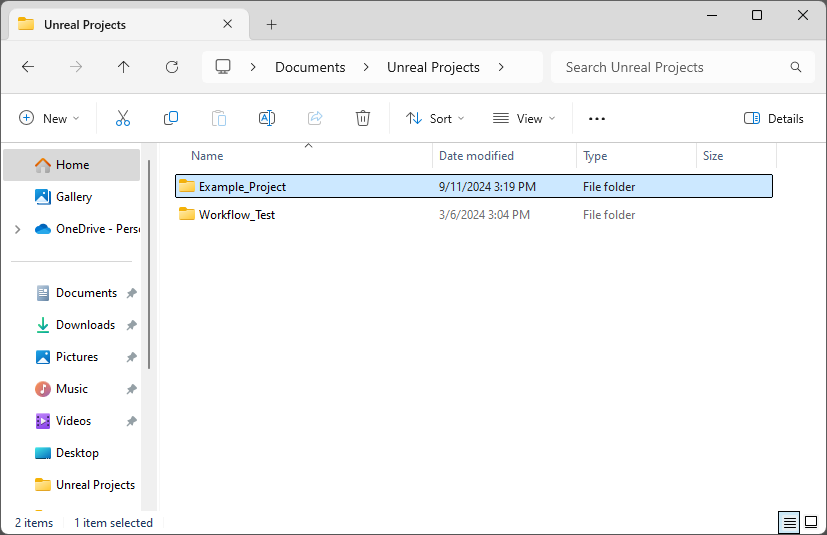The width and height of the screenshot is (827, 535).
Task: Open Pictures quick access item
Action: pos(67,357)
